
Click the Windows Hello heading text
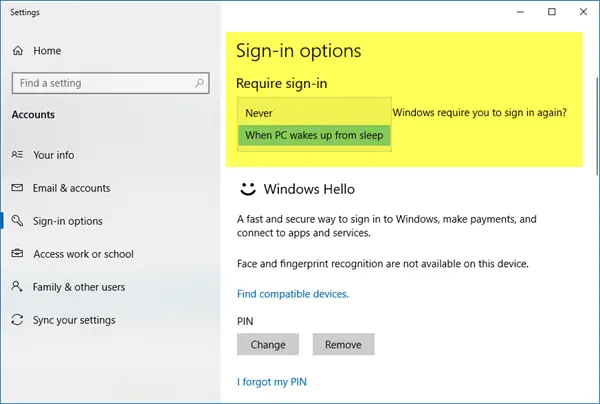[x=309, y=189]
